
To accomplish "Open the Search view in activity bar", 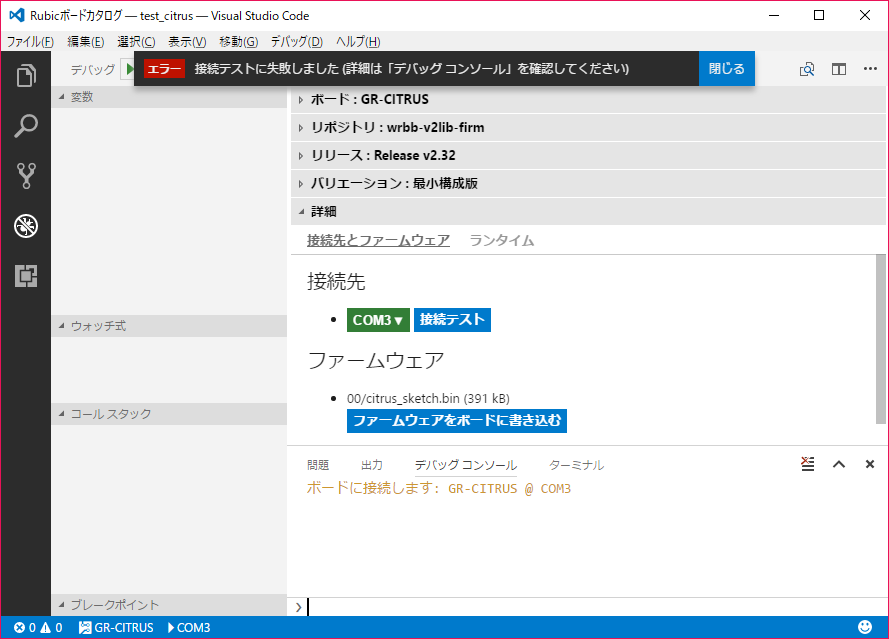I will point(26,126).
